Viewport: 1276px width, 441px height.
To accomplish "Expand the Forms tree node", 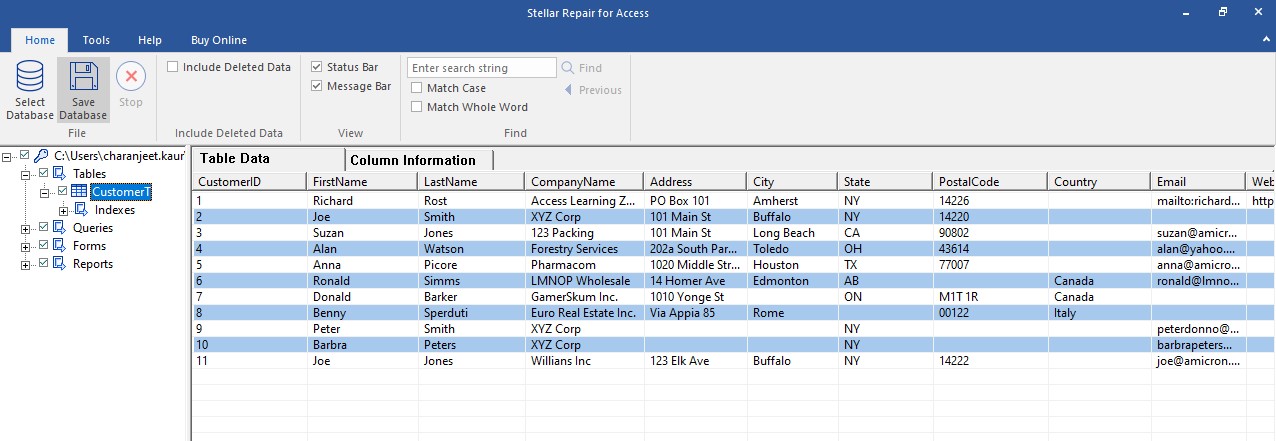I will 26,246.
